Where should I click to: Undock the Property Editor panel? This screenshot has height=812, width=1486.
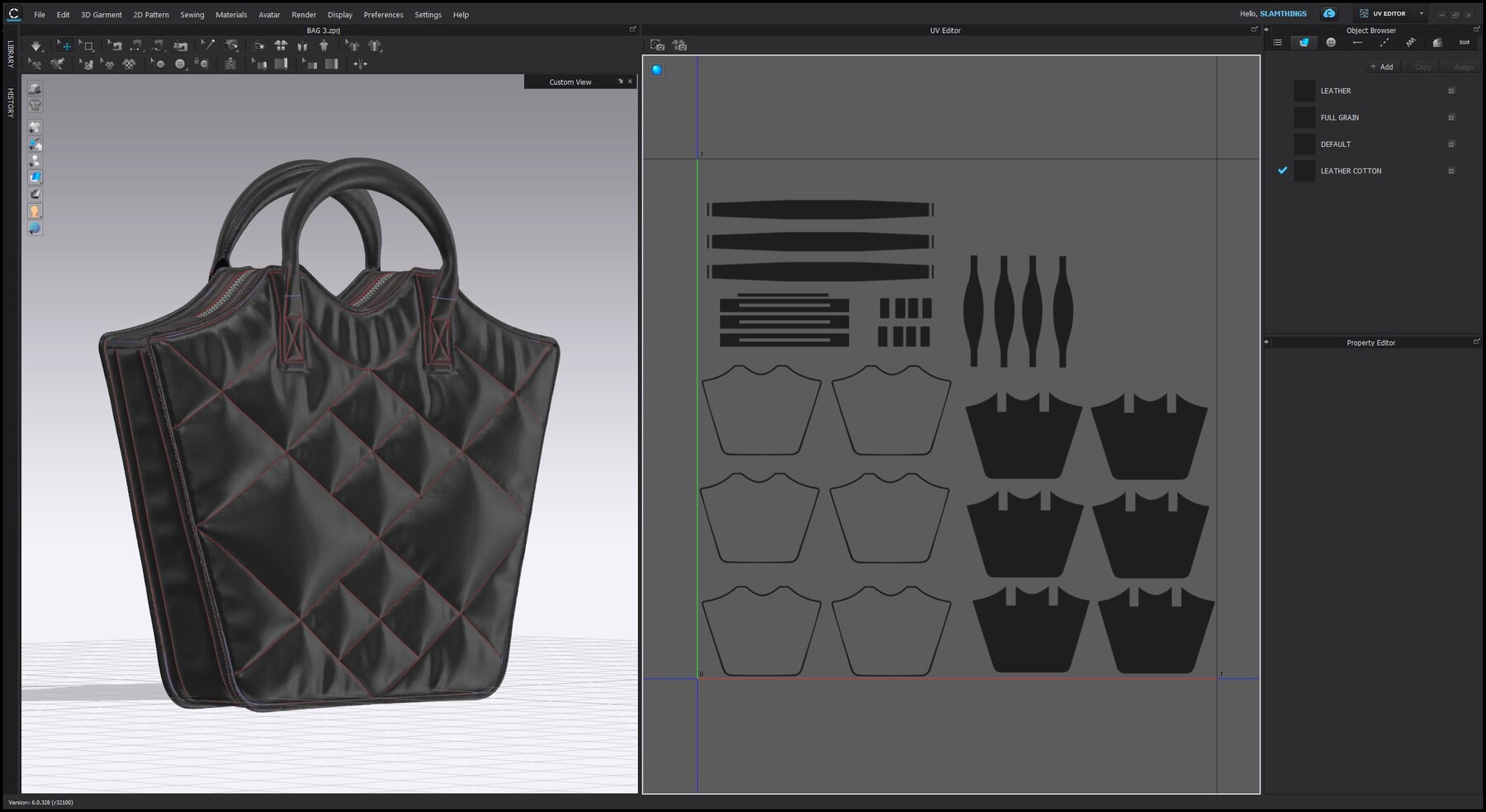coord(1477,341)
